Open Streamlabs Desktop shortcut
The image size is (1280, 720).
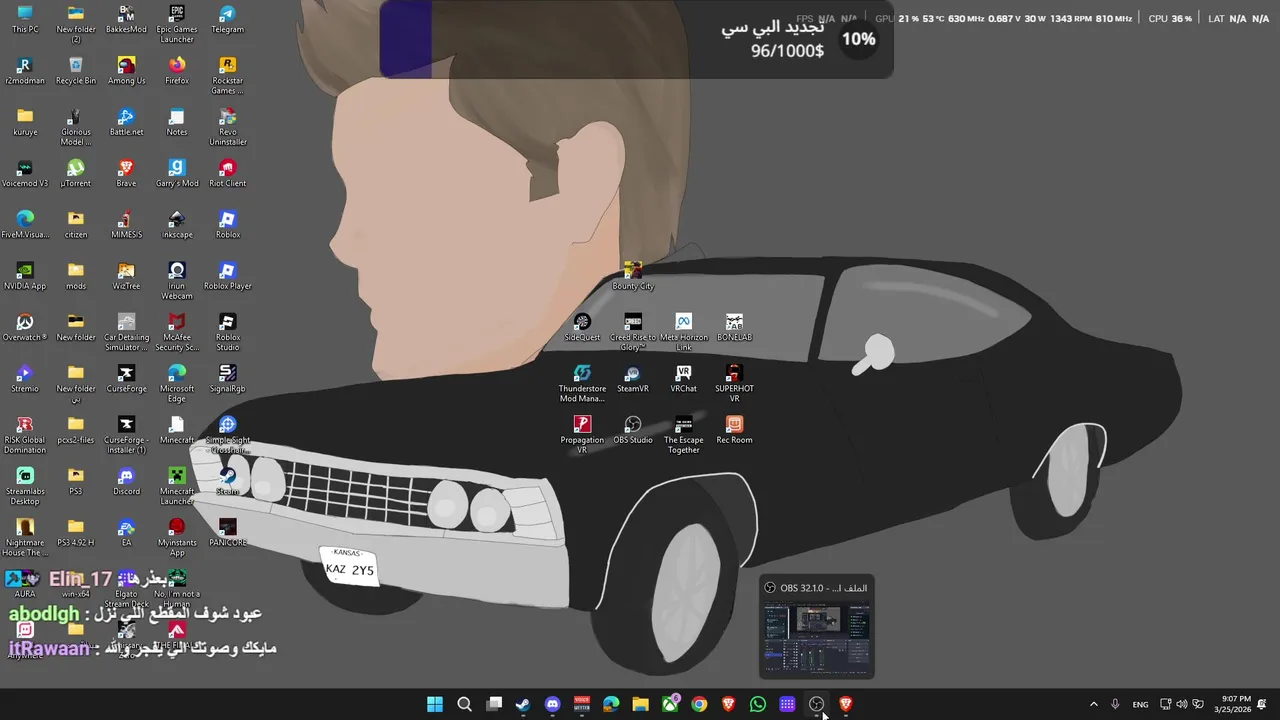pyautogui.click(x=25, y=486)
